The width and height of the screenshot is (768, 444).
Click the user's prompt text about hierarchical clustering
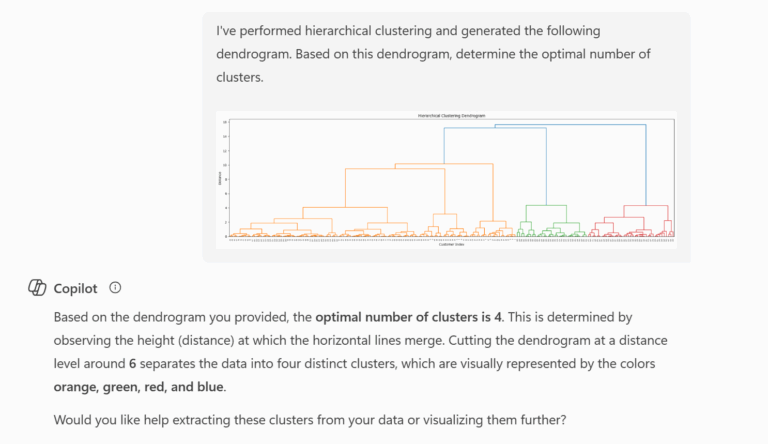click(408, 54)
